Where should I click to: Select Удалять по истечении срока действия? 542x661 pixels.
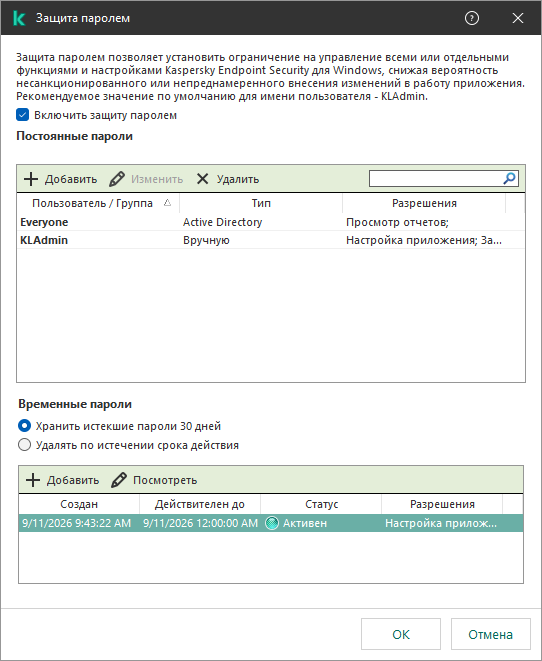(24, 445)
